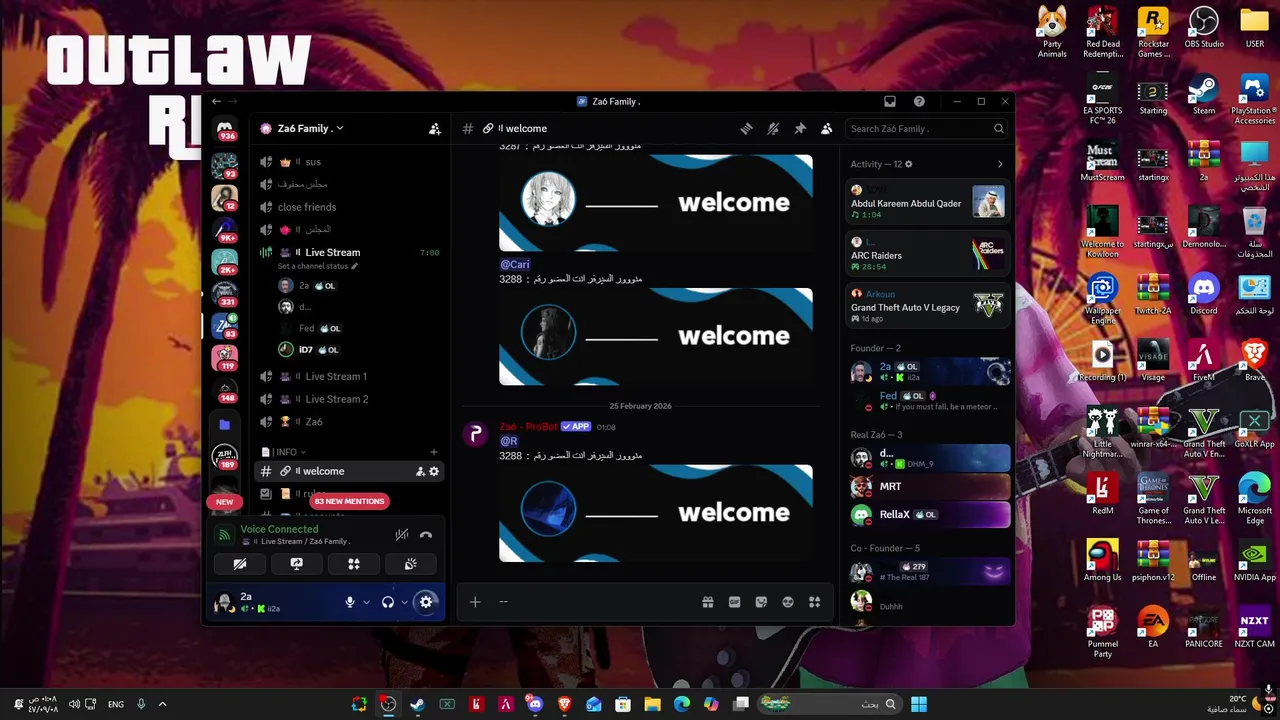1280x720 pixels.
Task: Select the welcome text channel
Action: [348, 471]
